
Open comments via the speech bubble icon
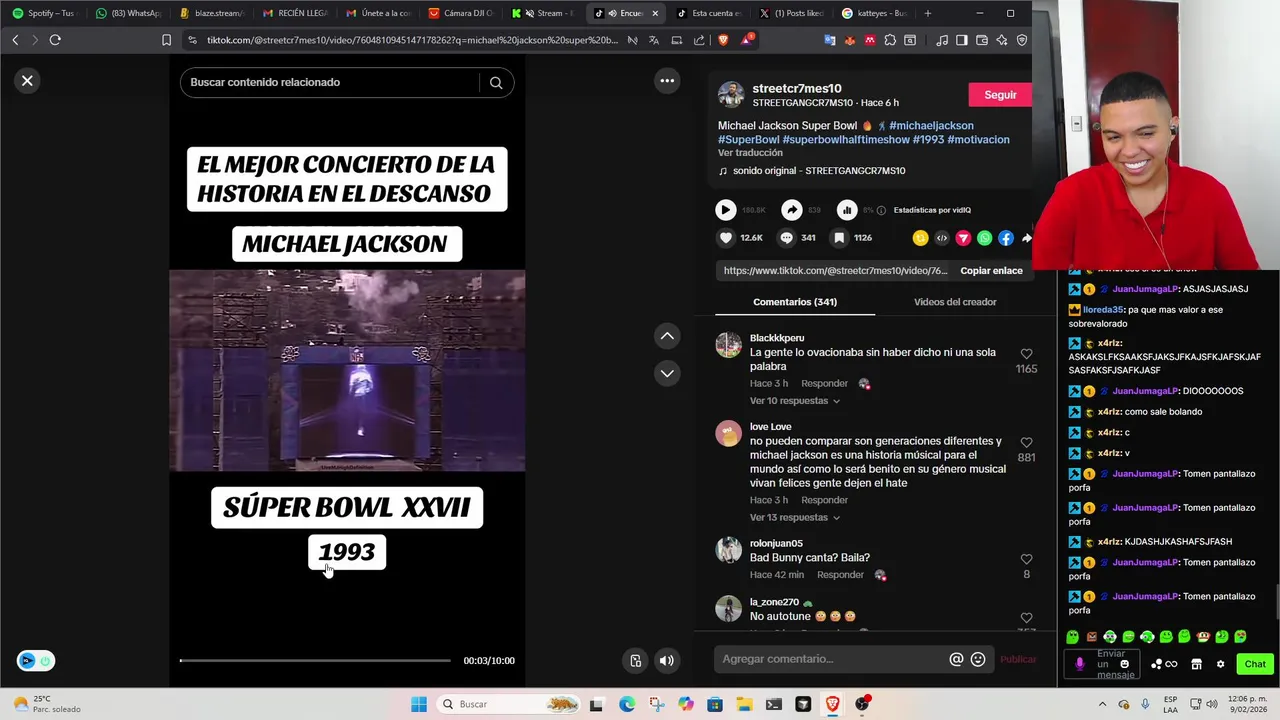click(786, 238)
